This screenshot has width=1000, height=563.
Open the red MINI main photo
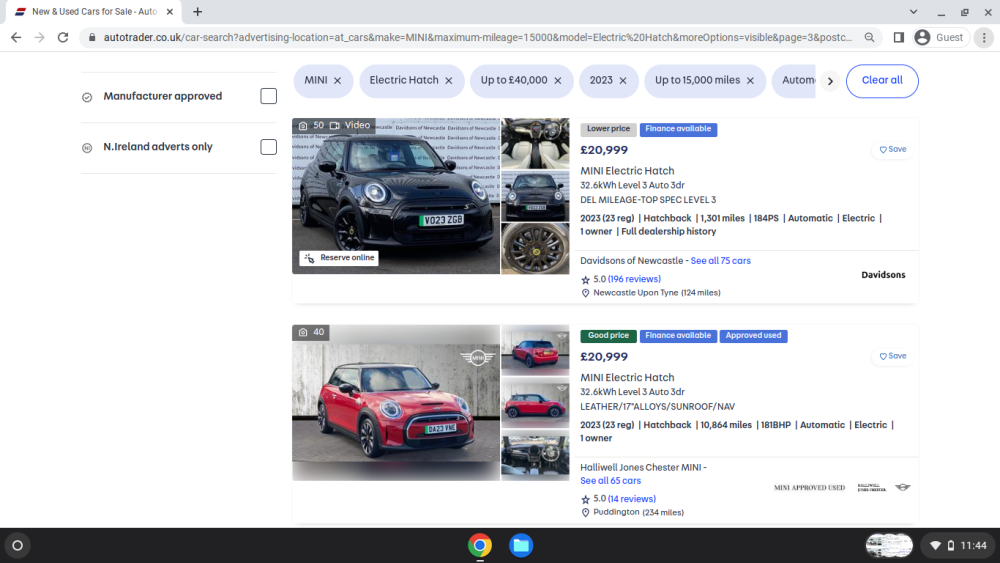396,403
